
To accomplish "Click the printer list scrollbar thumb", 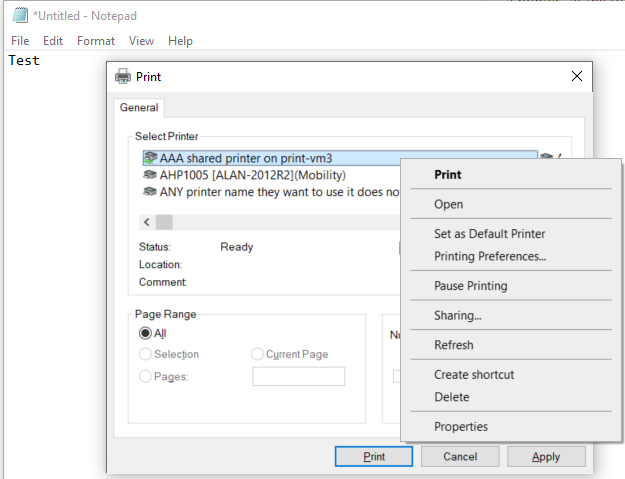I will click(x=164, y=222).
